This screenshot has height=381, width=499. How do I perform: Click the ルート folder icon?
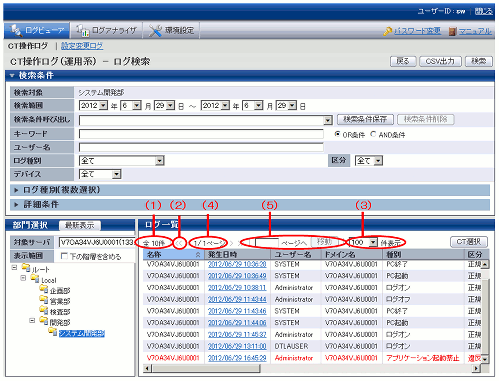click(26, 267)
